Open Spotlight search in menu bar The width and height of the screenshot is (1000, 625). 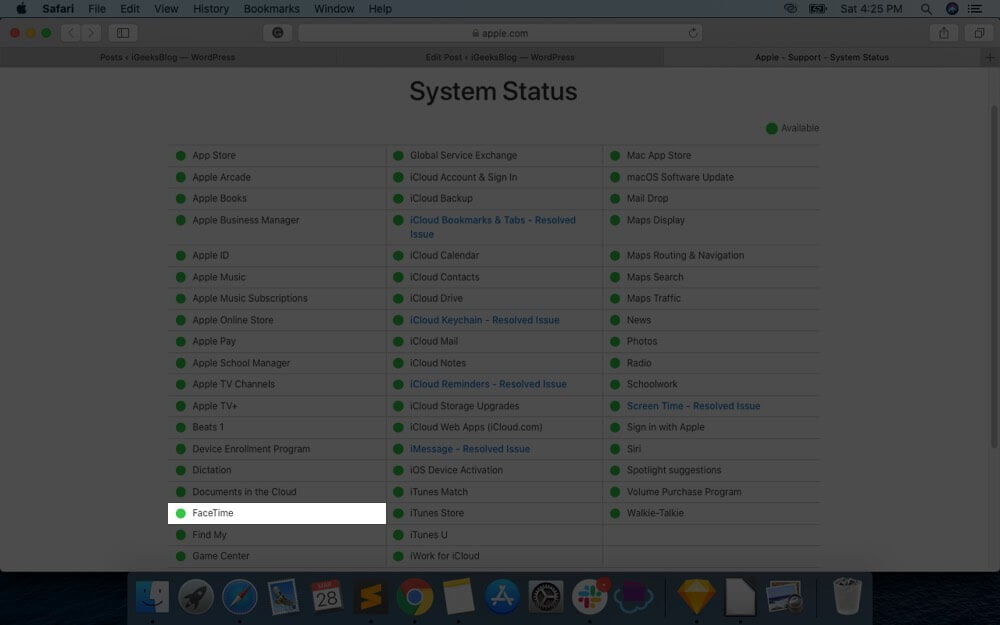tap(926, 9)
